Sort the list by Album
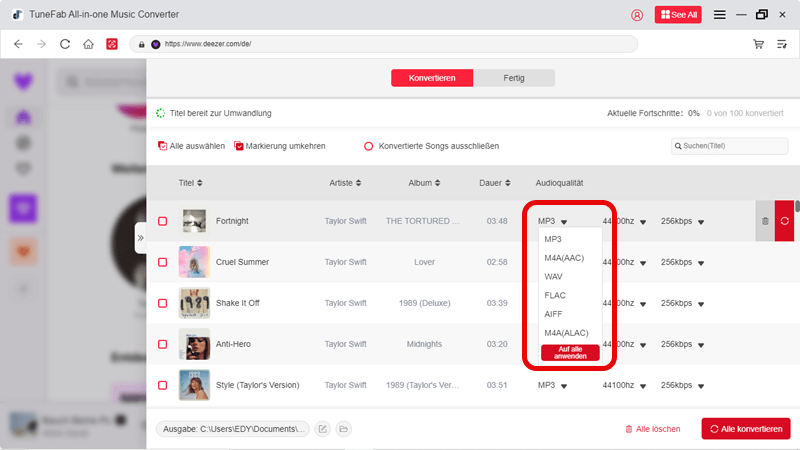 [424, 183]
